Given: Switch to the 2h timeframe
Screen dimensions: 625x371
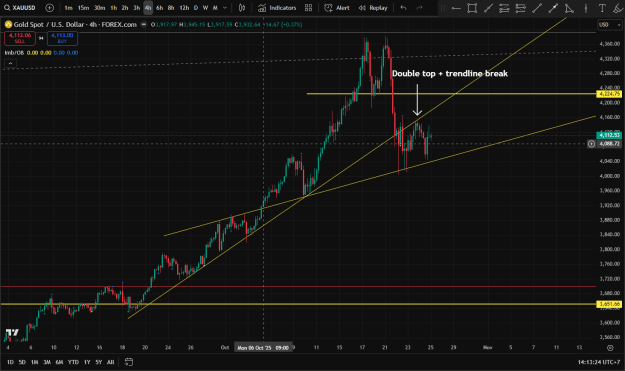Looking at the screenshot, I should pos(125,8).
